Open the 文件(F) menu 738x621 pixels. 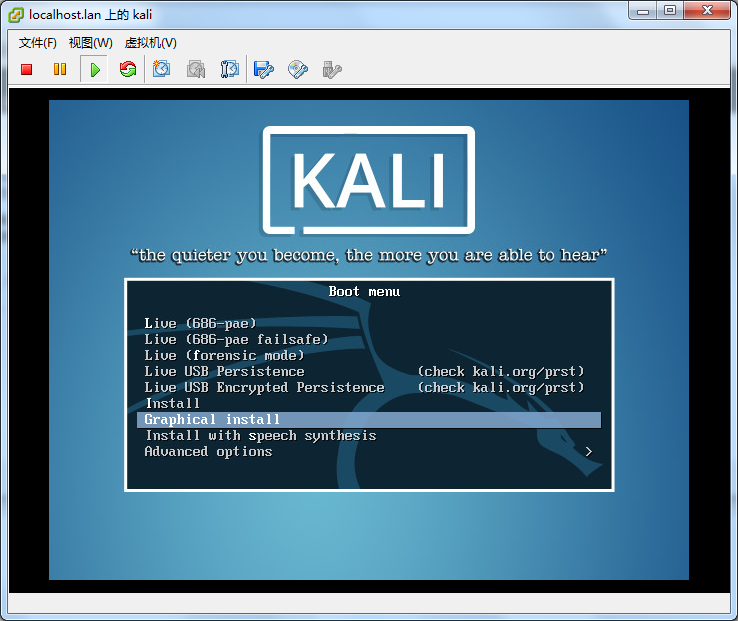(38, 43)
